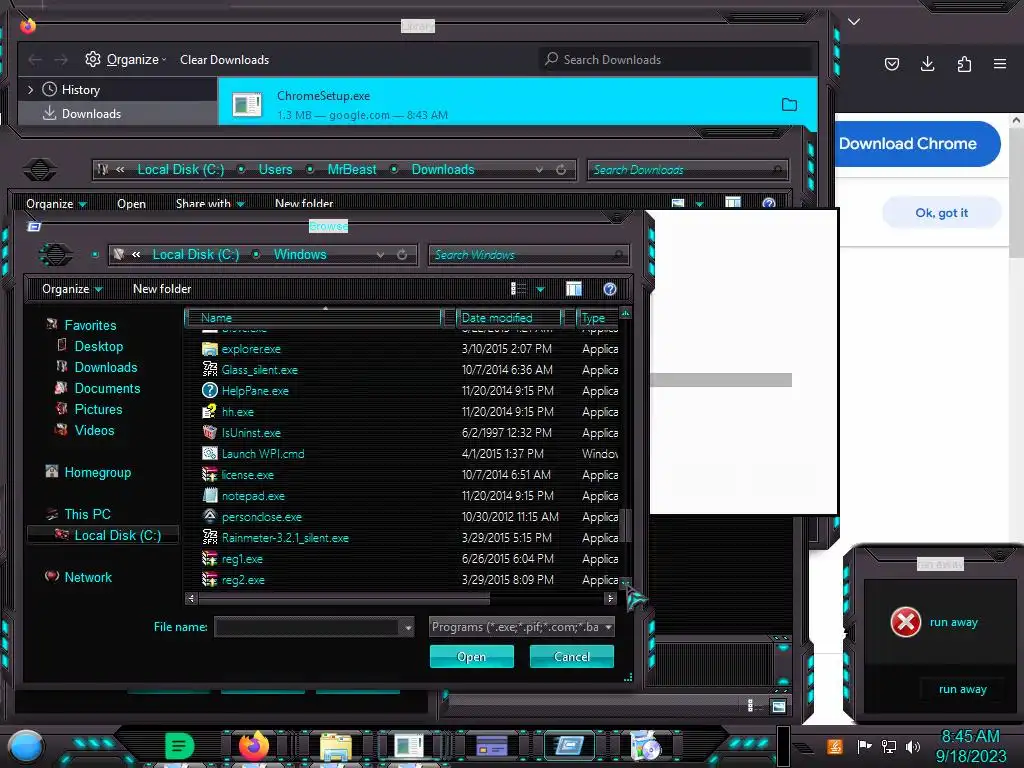Click Open in Downloads explorer toolbar

tap(131, 203)
